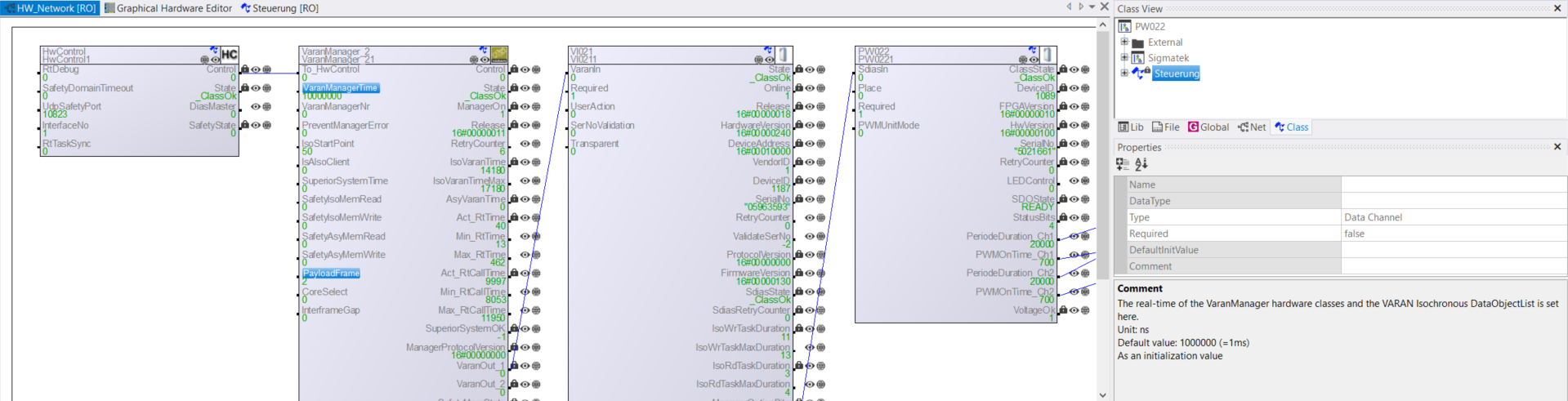This screenshot has height=401, width=1568.
Task: Click the DefaultInitValue property value field
Action: tap(1453, 250)
